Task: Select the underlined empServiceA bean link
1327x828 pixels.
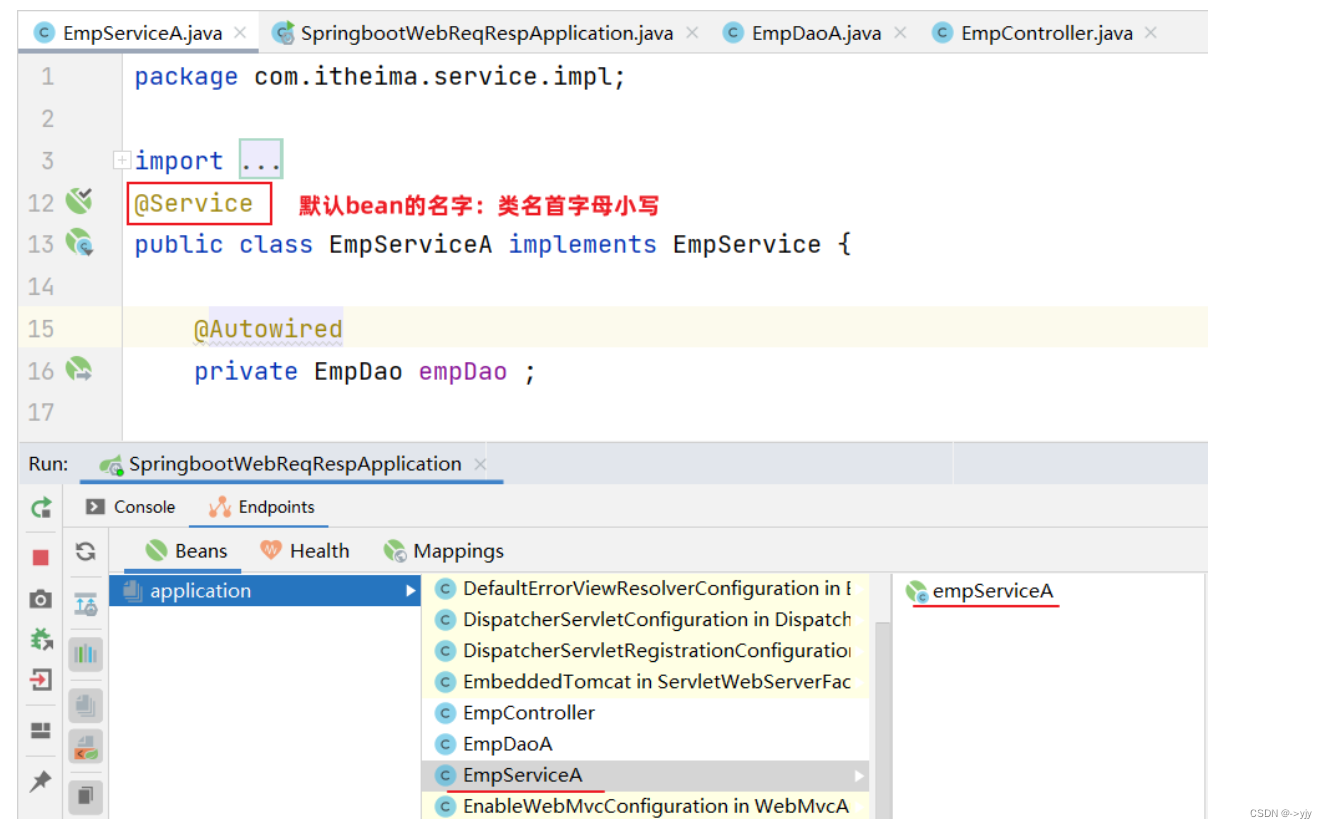Action: pos(994,591)
